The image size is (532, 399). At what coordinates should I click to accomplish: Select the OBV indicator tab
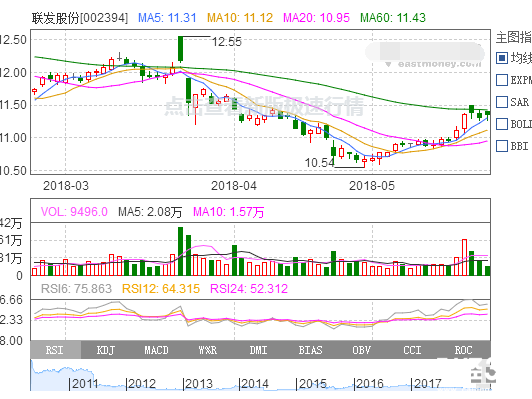pyautogui.click(x=361, y=350)
